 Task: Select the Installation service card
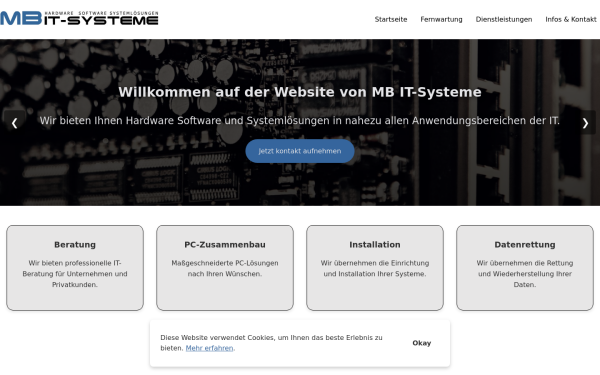pyautogui.click(x=375, y=267)
